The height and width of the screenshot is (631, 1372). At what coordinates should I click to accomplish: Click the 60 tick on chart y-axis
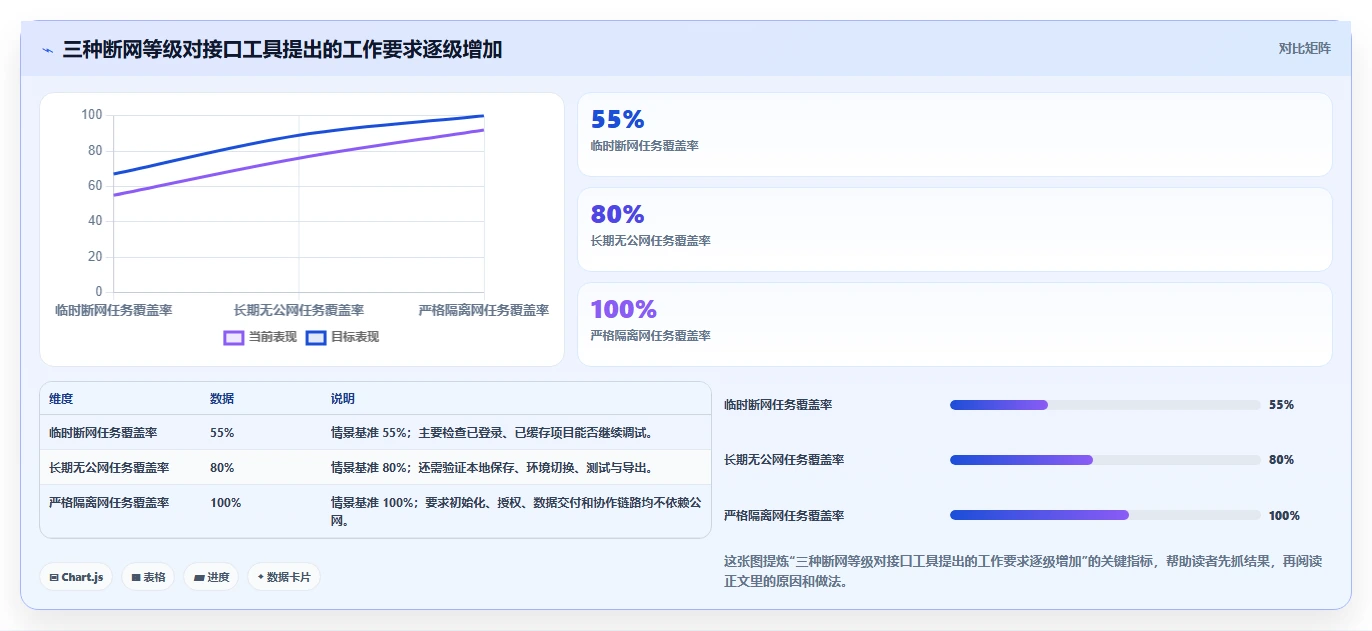(x=95, y=186)
